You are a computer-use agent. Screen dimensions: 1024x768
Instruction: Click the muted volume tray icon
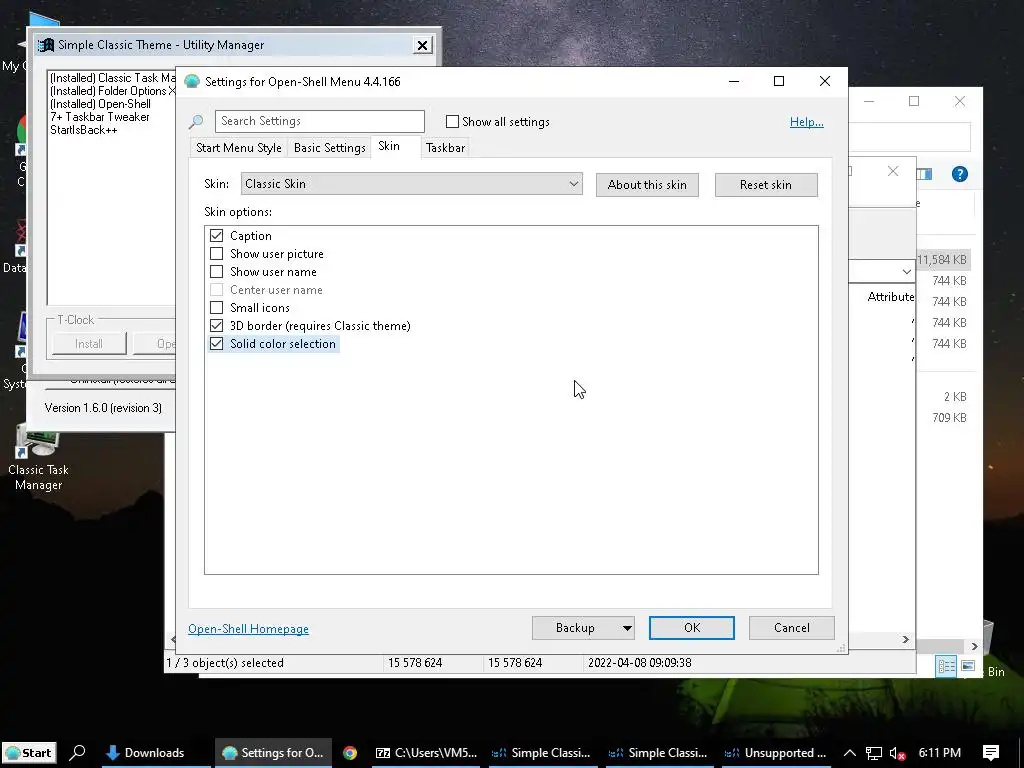(x=897, y=753)
